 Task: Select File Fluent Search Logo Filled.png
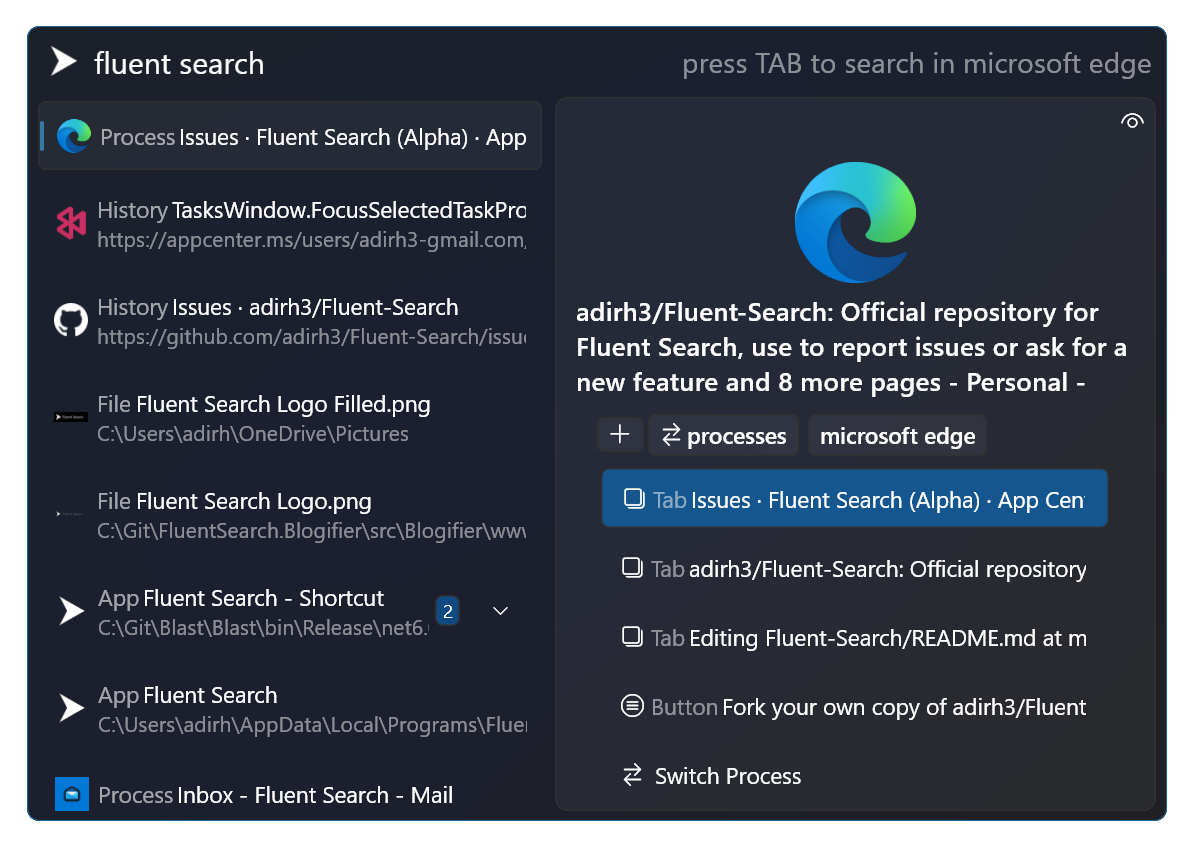coord(290,418)
